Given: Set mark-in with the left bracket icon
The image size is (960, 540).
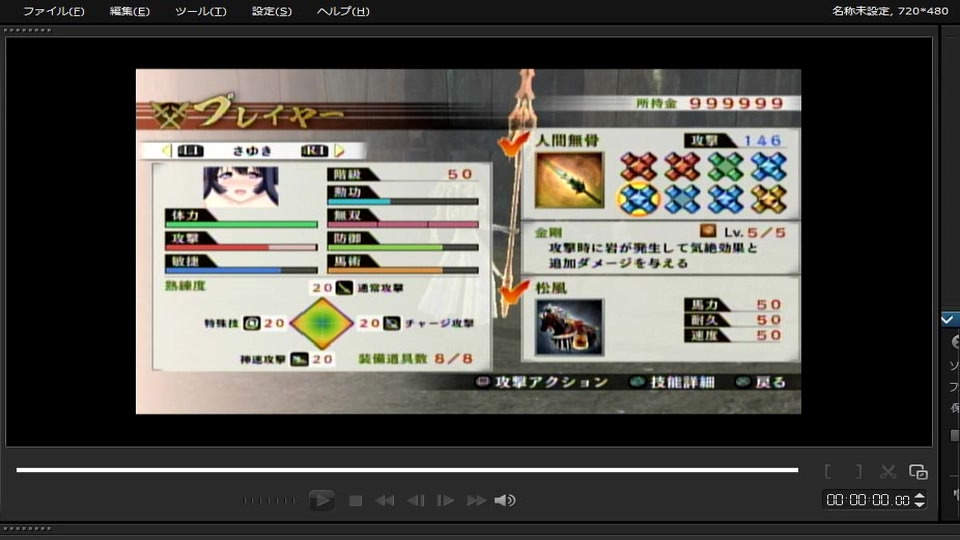Looking at the screenshot, I should tap(828, 471).
